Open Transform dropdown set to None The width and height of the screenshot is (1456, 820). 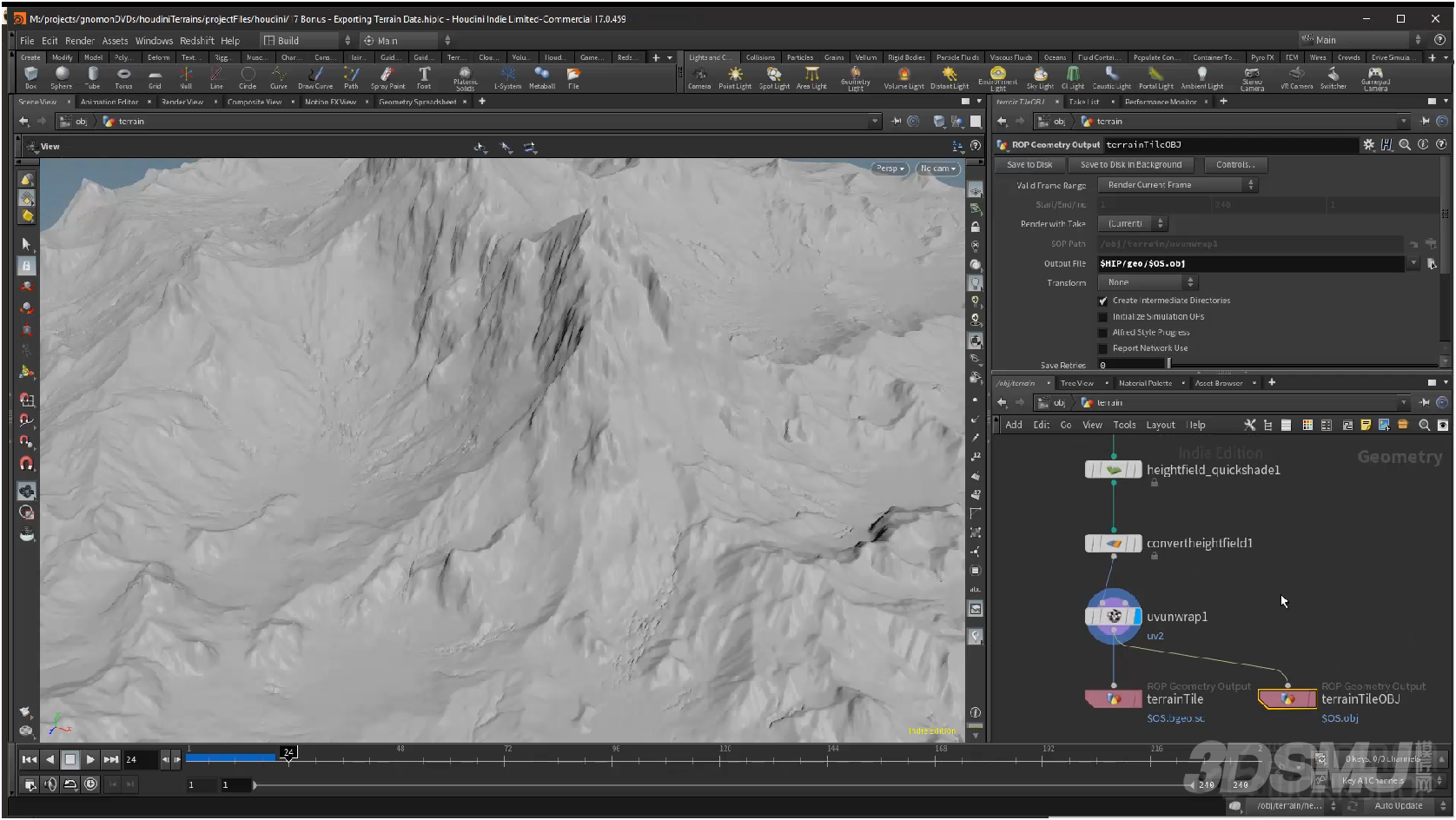tap(1148, 282)
